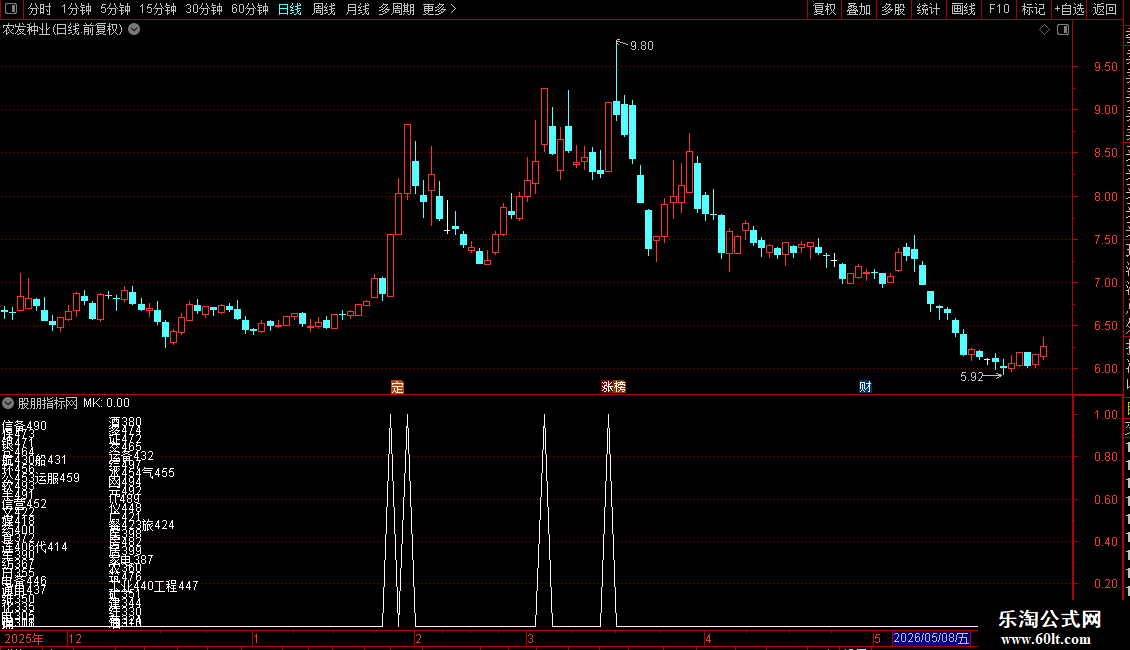Open the 统计 statistics tool
Viewport: 1130px width, 650px height.
[928, 9]
